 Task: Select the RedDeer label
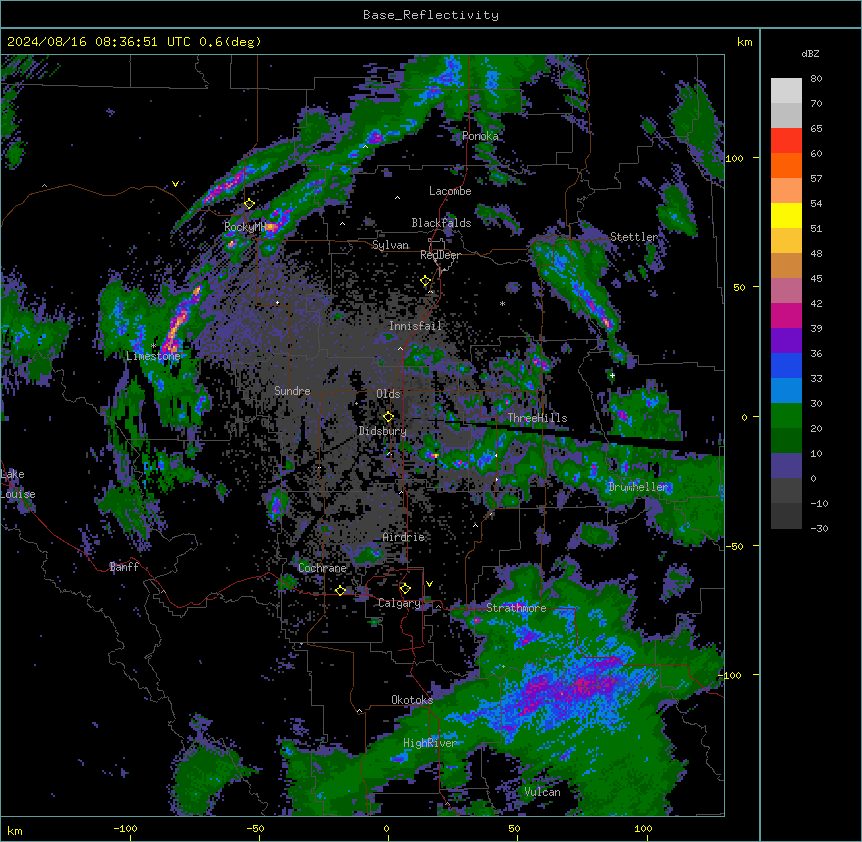coord(440,255)
